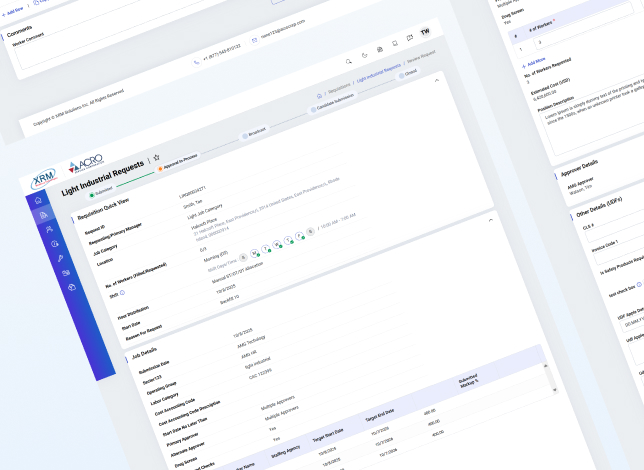
Task: Click the star favorite icon beside title
Action: point(157,158)
